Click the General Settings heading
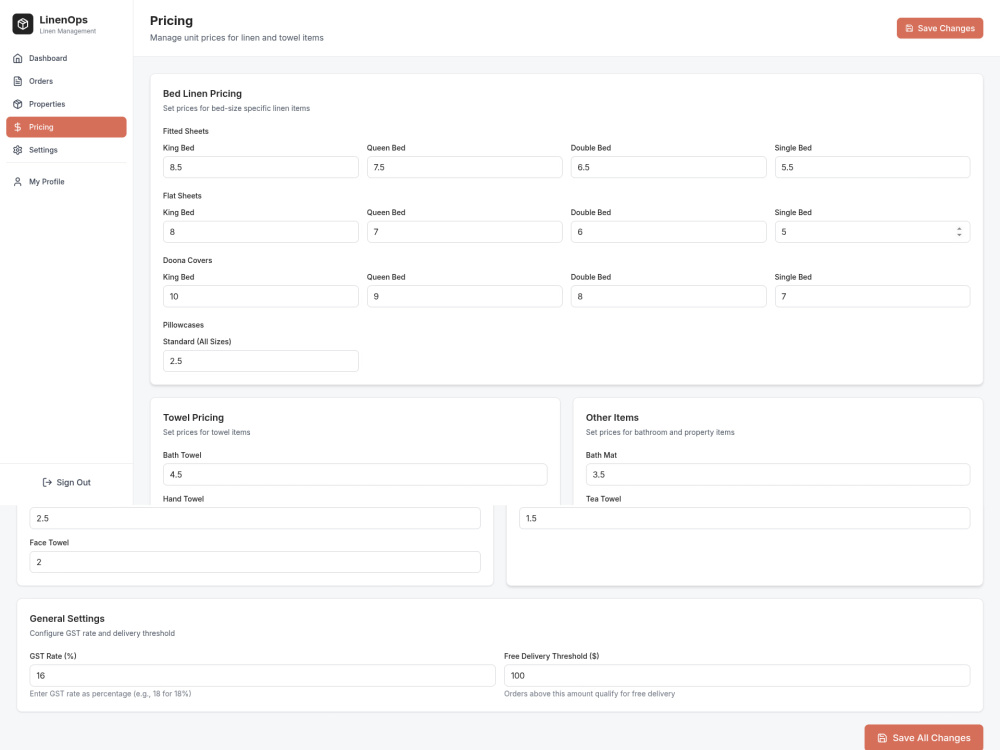This screenshot has width=1000, height=750. tap(67, 618)
